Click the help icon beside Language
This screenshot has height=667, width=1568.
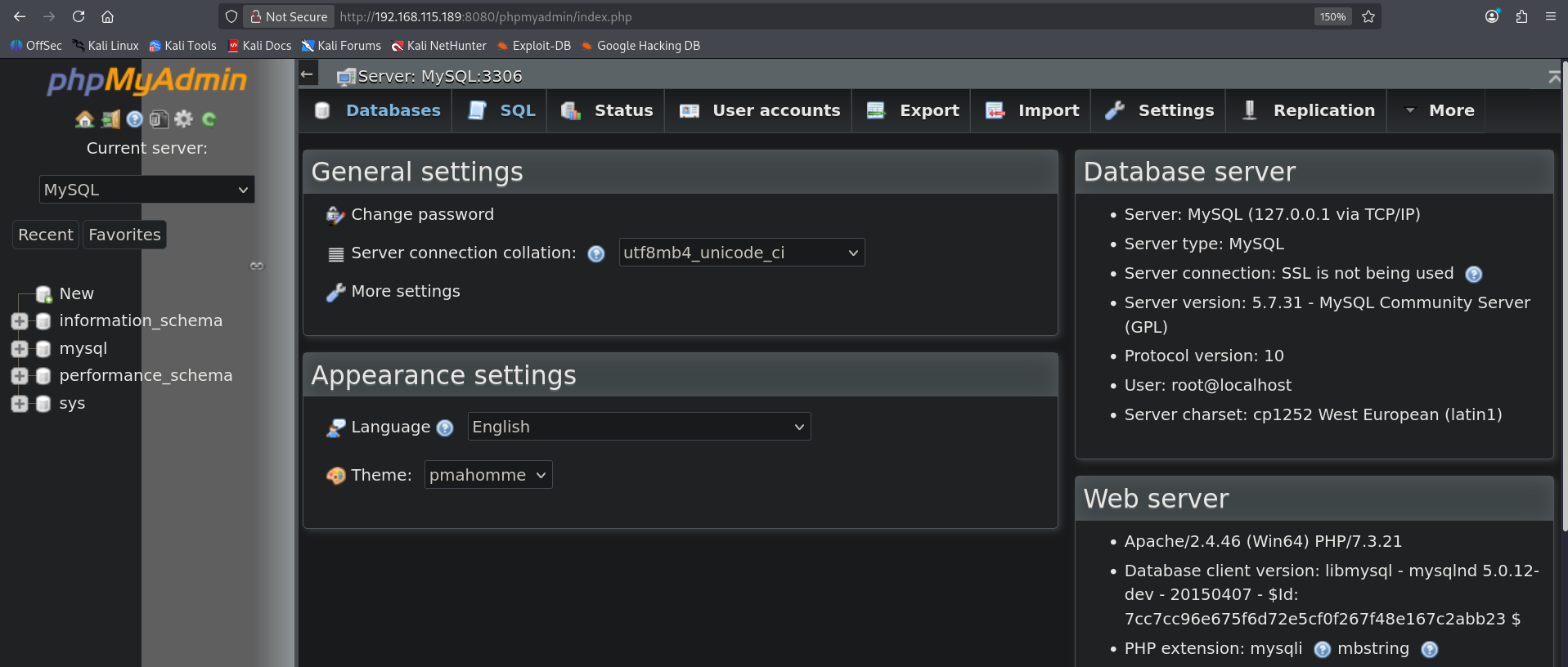click(445, 428)
